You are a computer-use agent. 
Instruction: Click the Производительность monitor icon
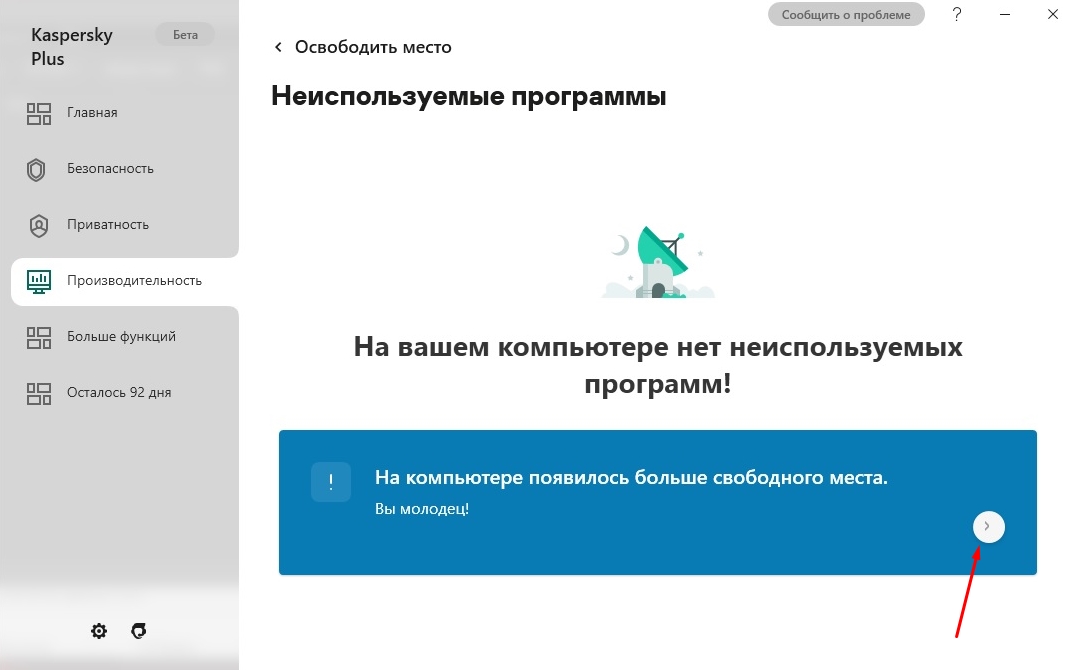tap(38, 281)
